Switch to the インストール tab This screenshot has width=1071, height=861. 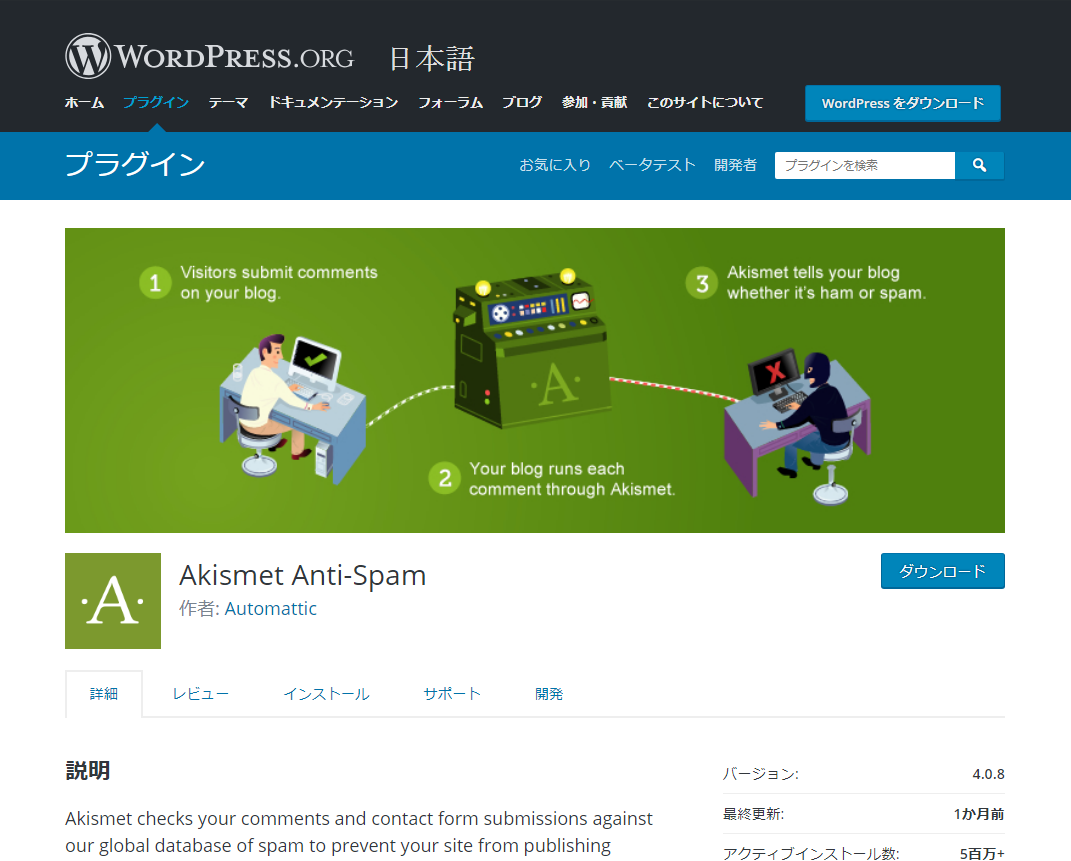tap(326, 693)
